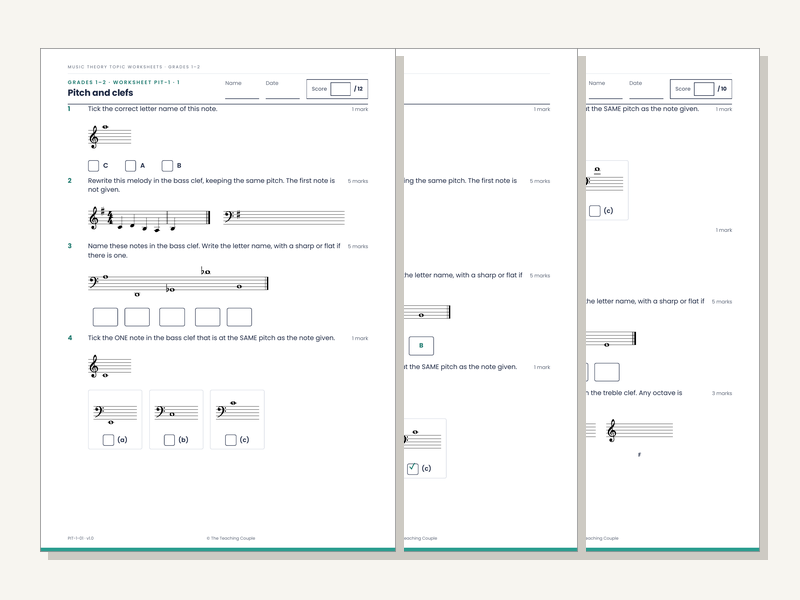Click 'MUSIC THEORY TOPIC WORKSHEETS' header text
This screenshot has width=800, height=600.
click(115, 67)
